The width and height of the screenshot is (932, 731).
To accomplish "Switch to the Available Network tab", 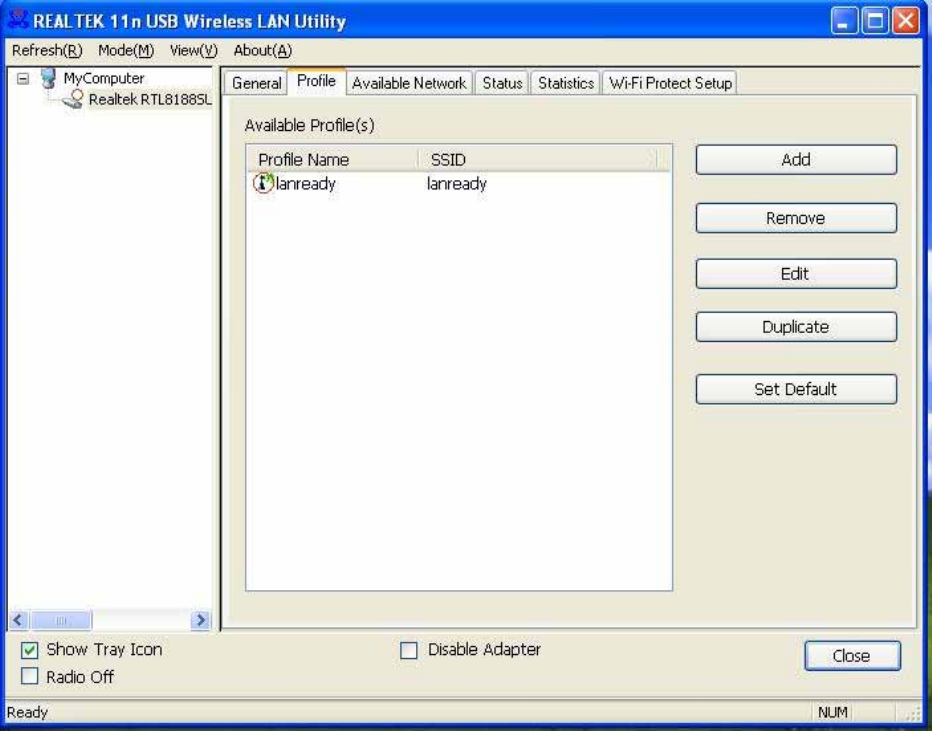I will (x=409, y=83).
